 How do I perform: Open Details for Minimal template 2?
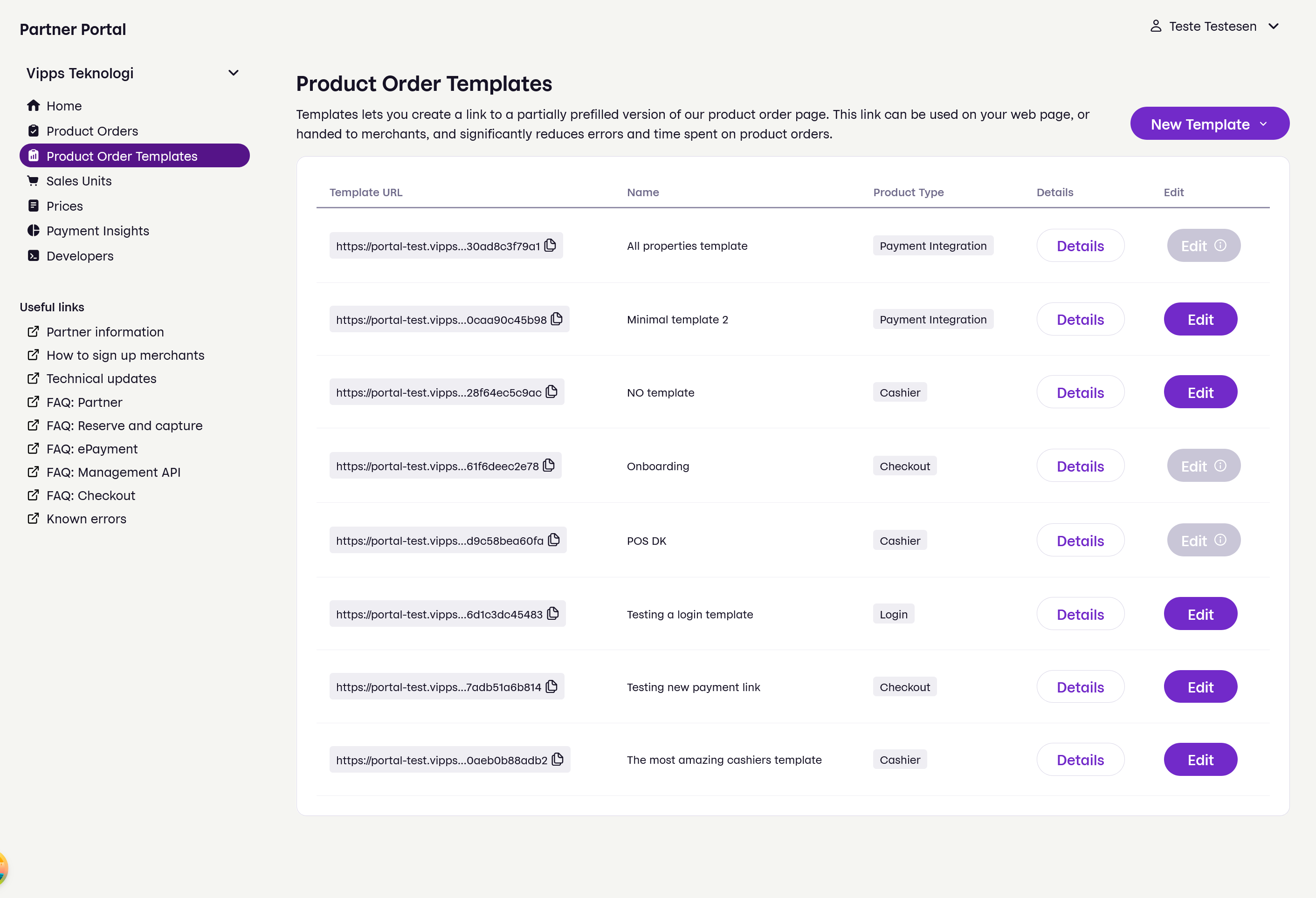click(1080, 319)
